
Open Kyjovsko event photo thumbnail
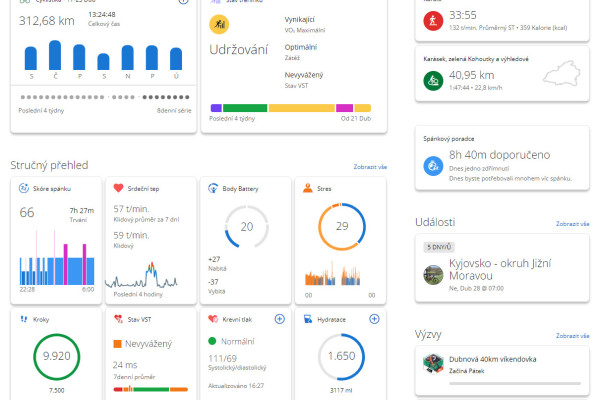coord(433,275)
